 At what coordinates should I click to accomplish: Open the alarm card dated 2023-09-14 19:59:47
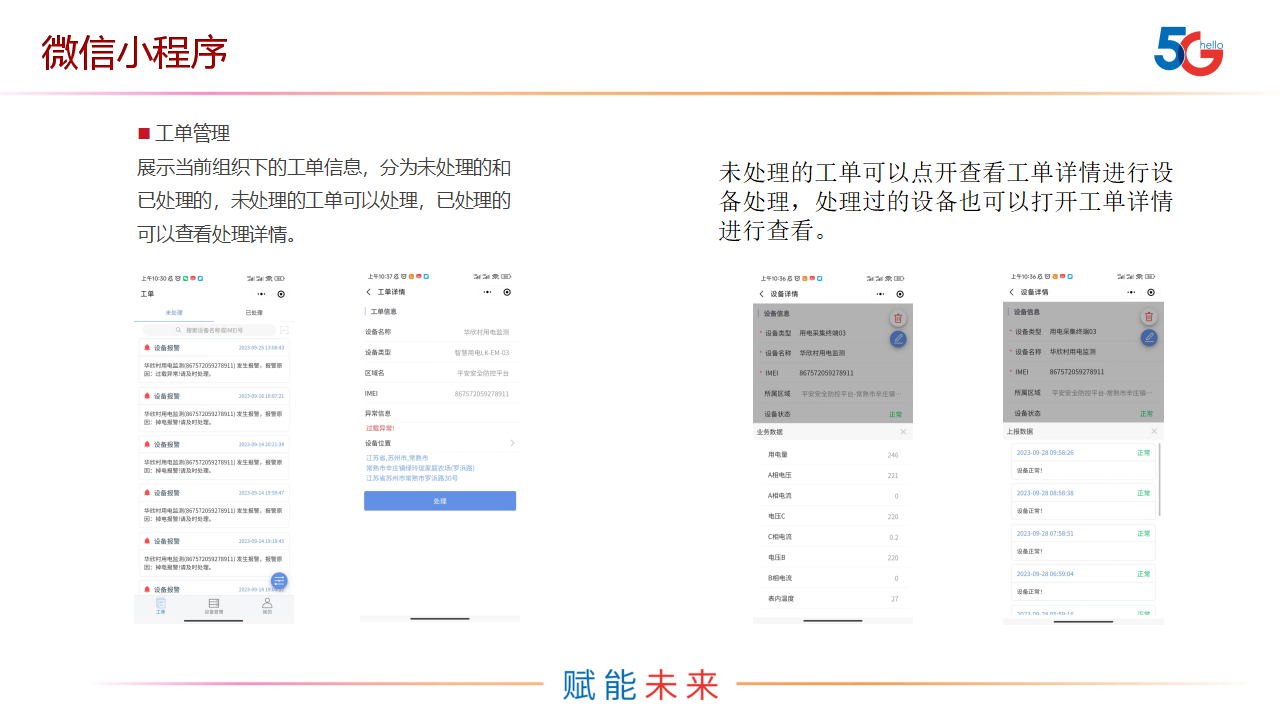[214, 506]
